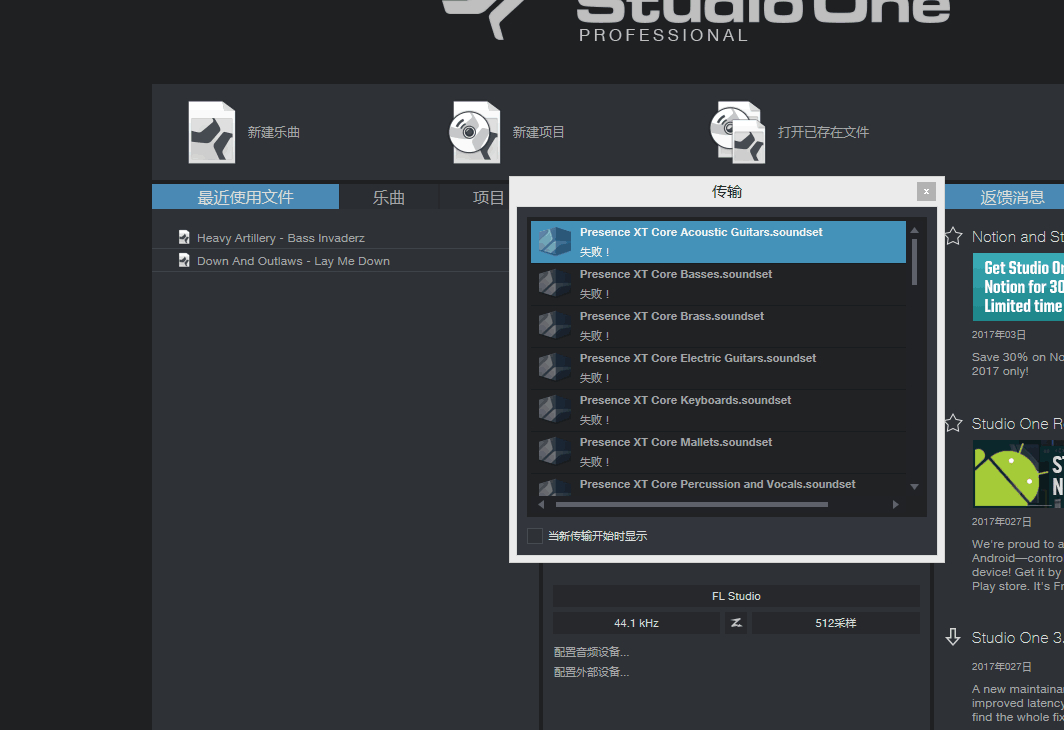Image resolution: width=1064 pixels, height=730 pixels.
Task: Click soundset icon of Acoustic Guitars item
Action: point(554,242)
